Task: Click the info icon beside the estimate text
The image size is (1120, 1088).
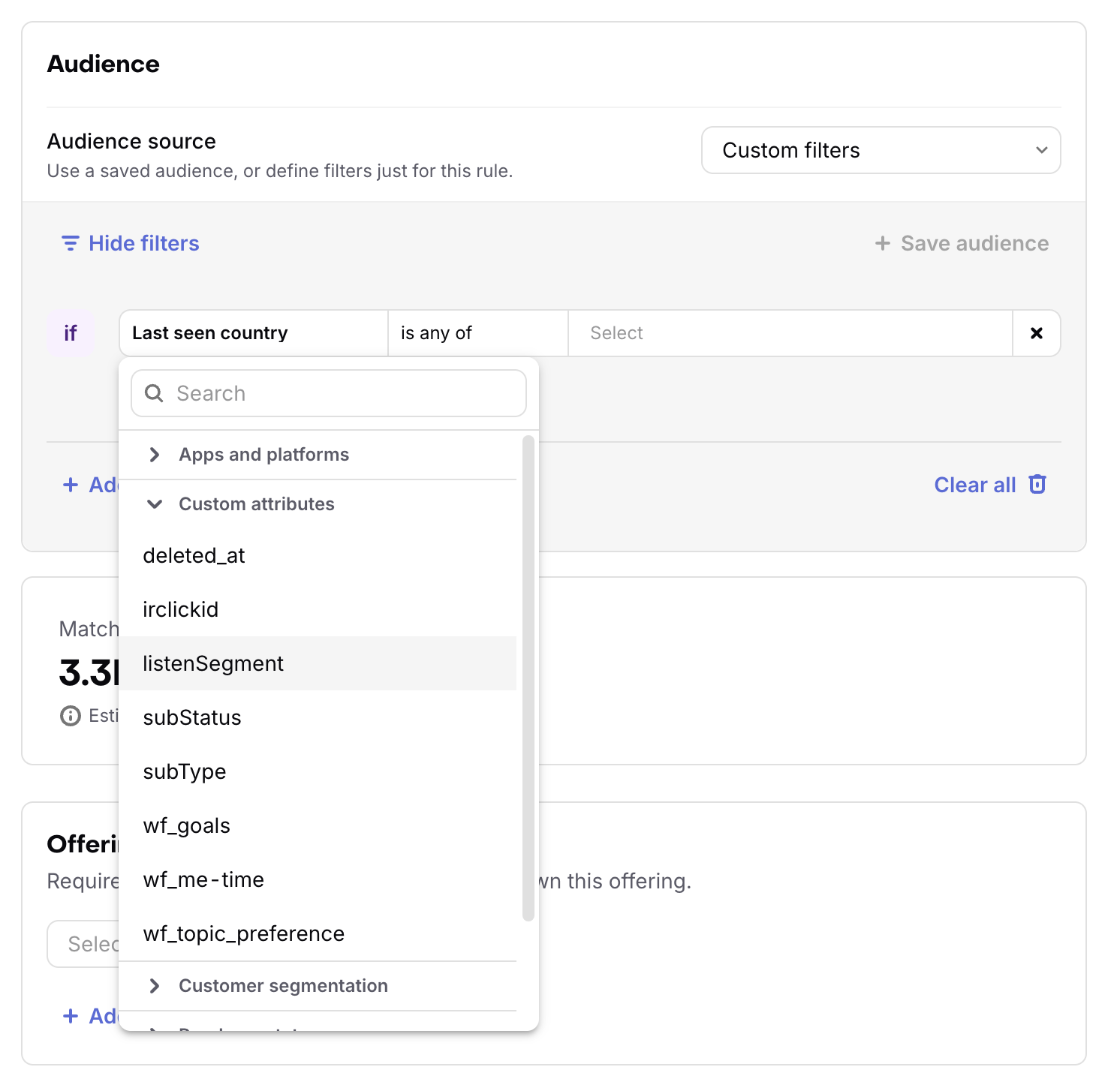Action: [x=70, y=716]
